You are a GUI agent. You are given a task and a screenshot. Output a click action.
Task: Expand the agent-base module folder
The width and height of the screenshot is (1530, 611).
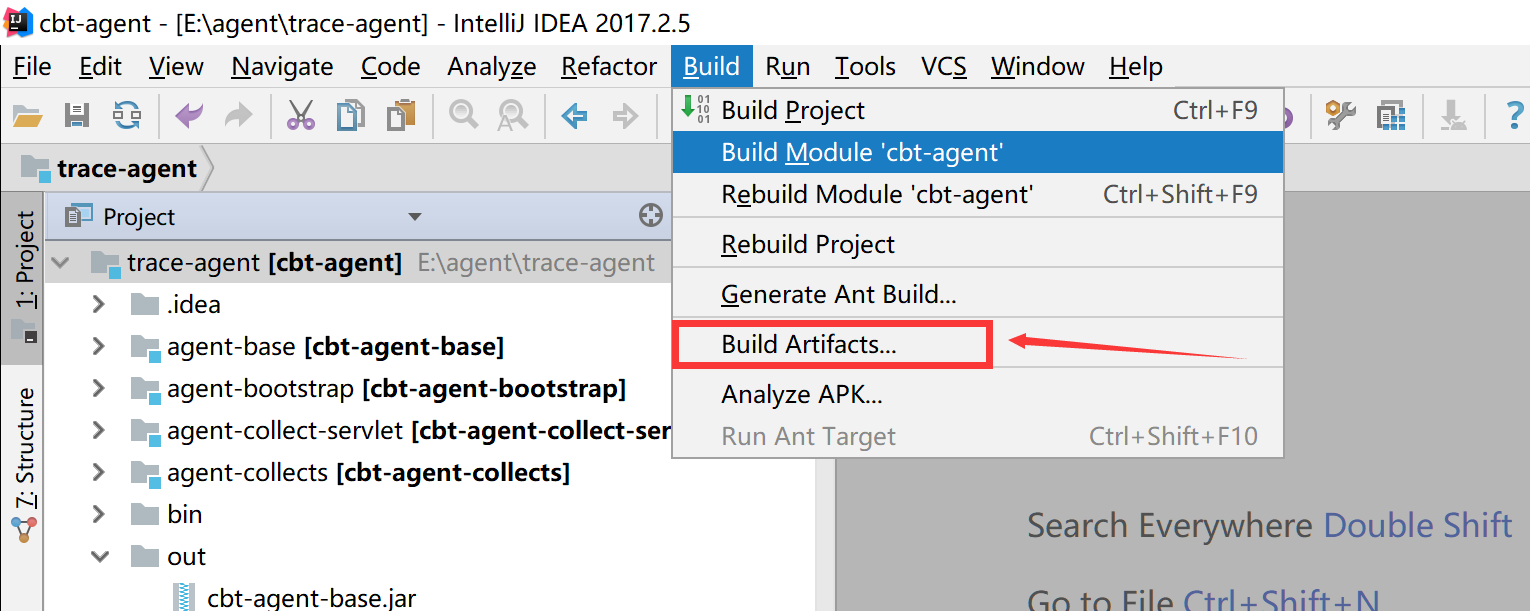tap(98, 346)
